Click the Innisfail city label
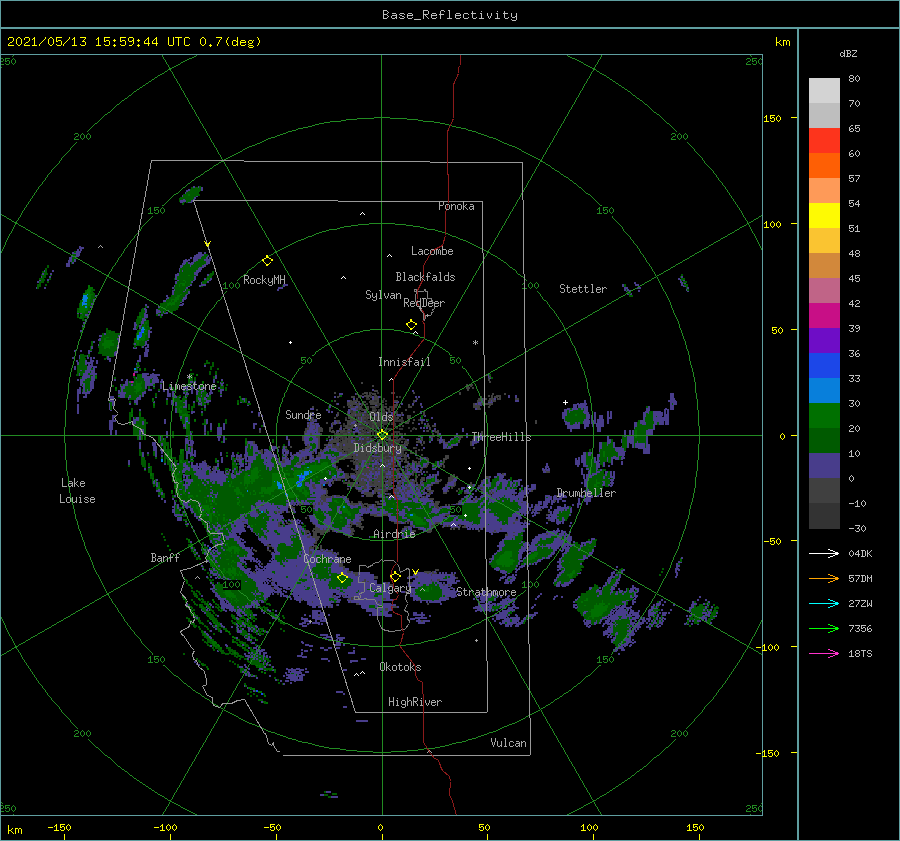900x841 pixels. (x=404, y=362)
